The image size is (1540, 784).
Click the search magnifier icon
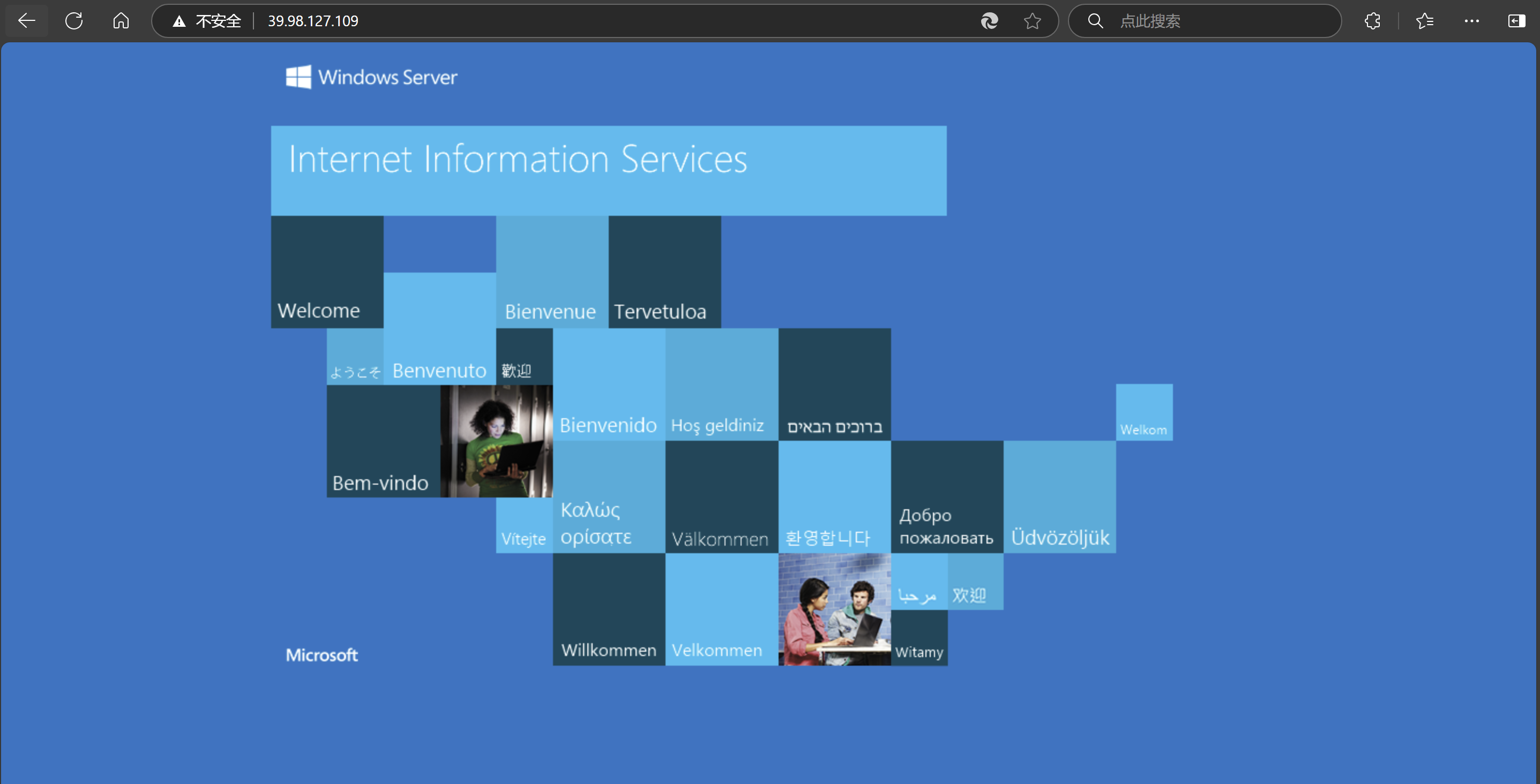coord(1095,21)
